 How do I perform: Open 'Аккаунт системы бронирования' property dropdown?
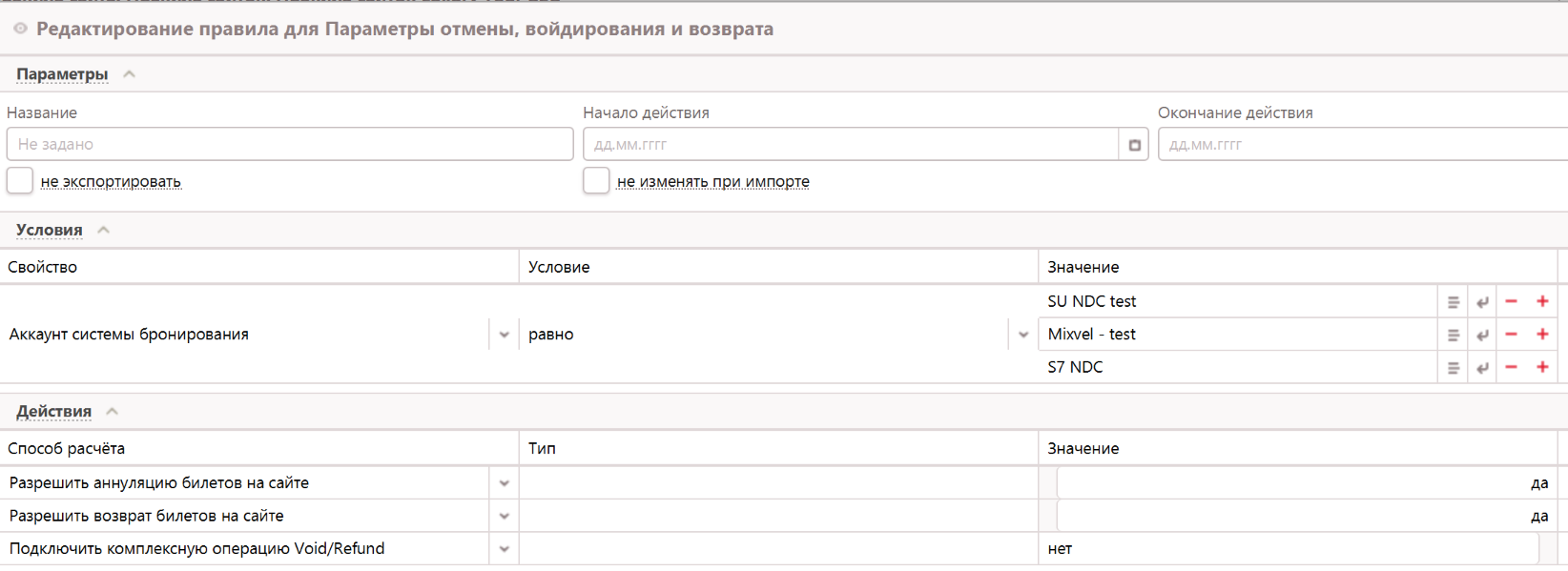(x=504, y=335)
